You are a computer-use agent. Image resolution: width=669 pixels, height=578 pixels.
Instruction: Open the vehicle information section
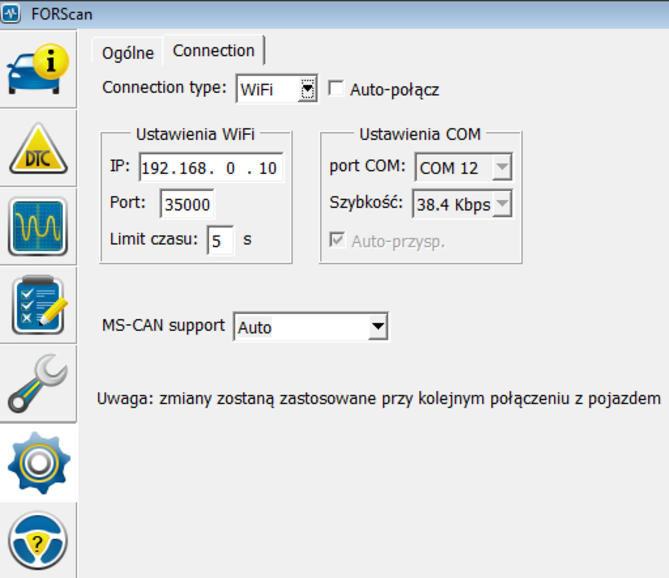pyautogui.click(x=38, y=69)
